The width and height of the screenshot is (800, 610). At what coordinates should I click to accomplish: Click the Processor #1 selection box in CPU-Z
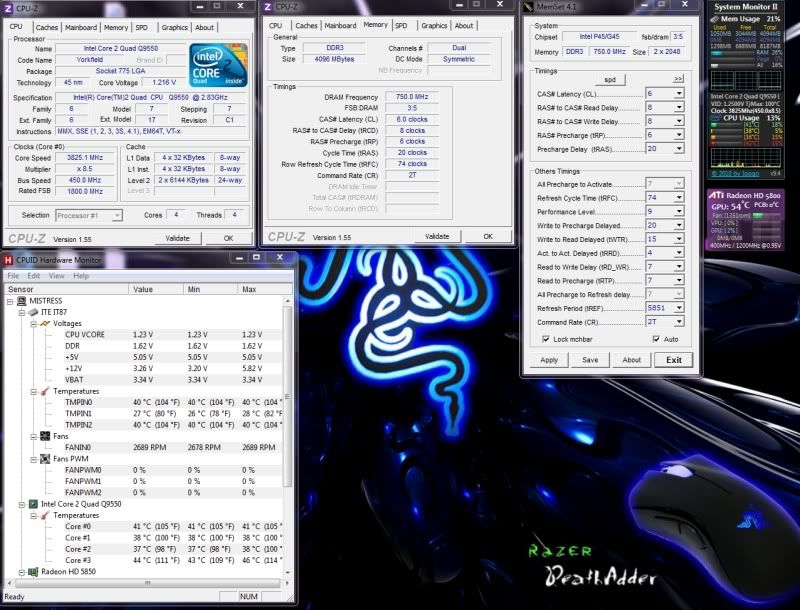point(88,216)
